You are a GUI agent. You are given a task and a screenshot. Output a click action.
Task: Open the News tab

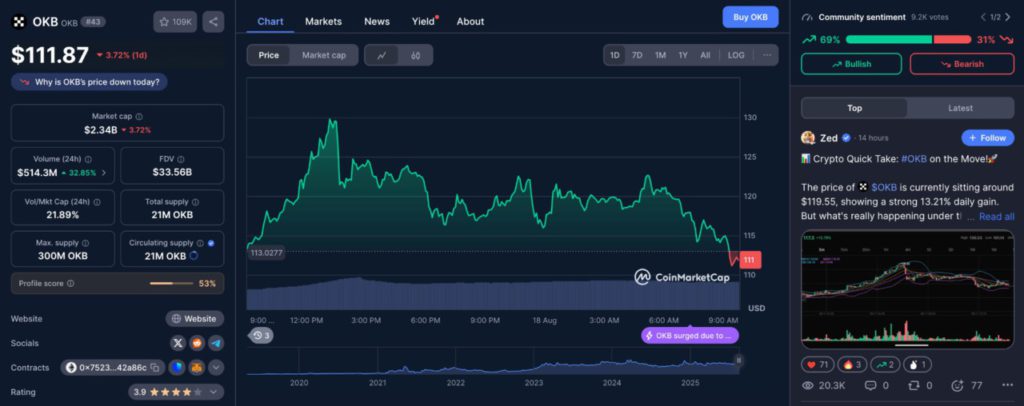tap(377, 21)
